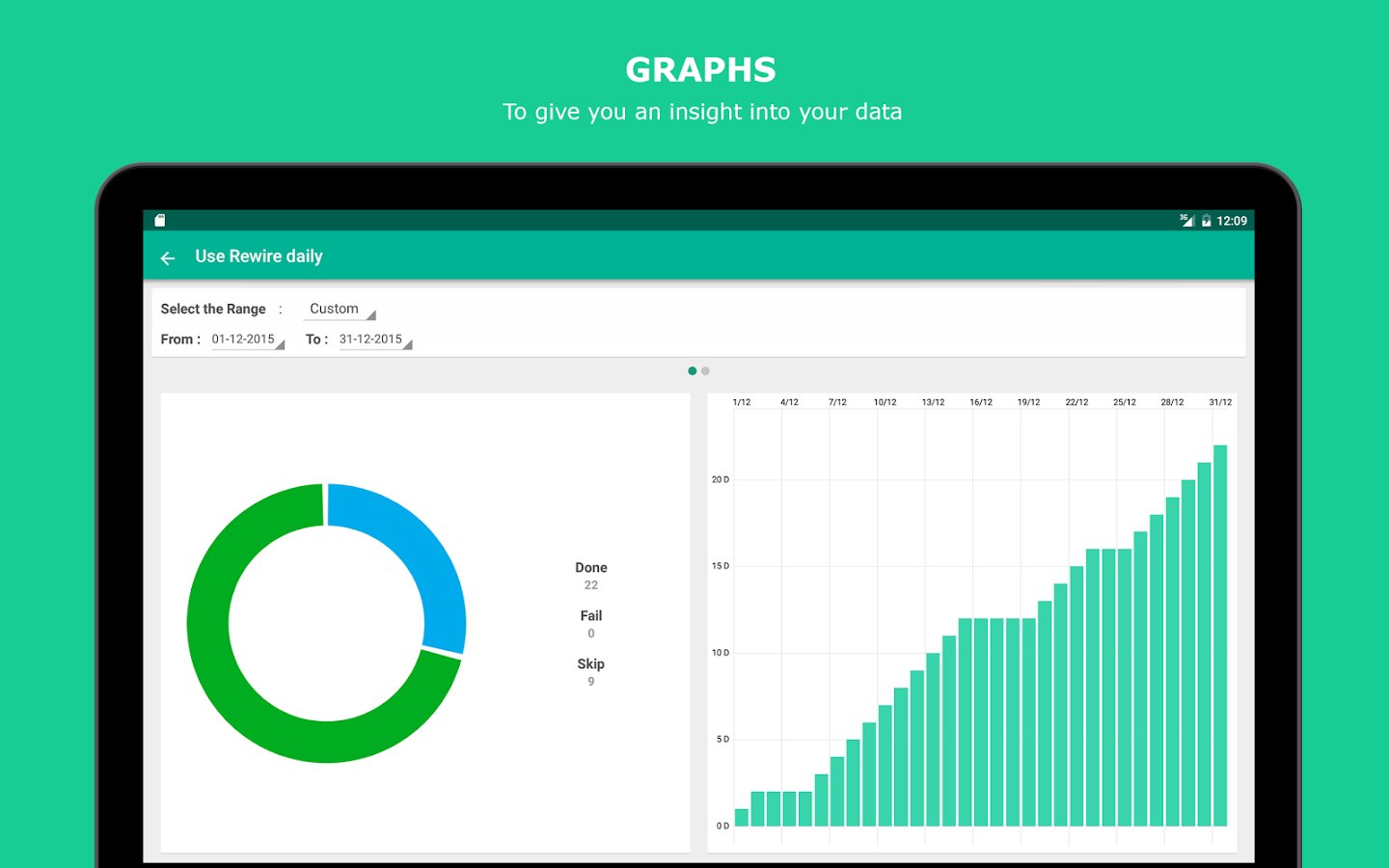Tap the Fail legend entry
1389x868 pixels.
(590, 624)
